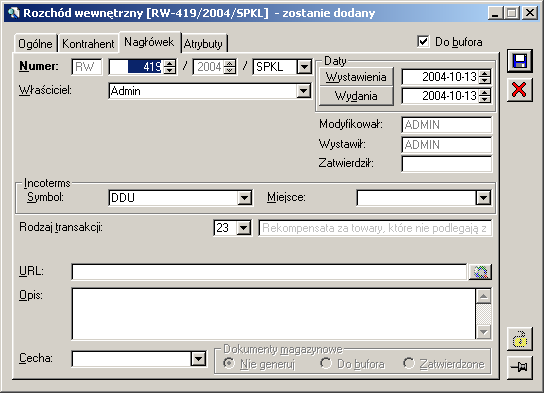This screenshot has height=393, width=544.
Task: Open the SPKL series dropdown
Action: click(x=304, y=67)
